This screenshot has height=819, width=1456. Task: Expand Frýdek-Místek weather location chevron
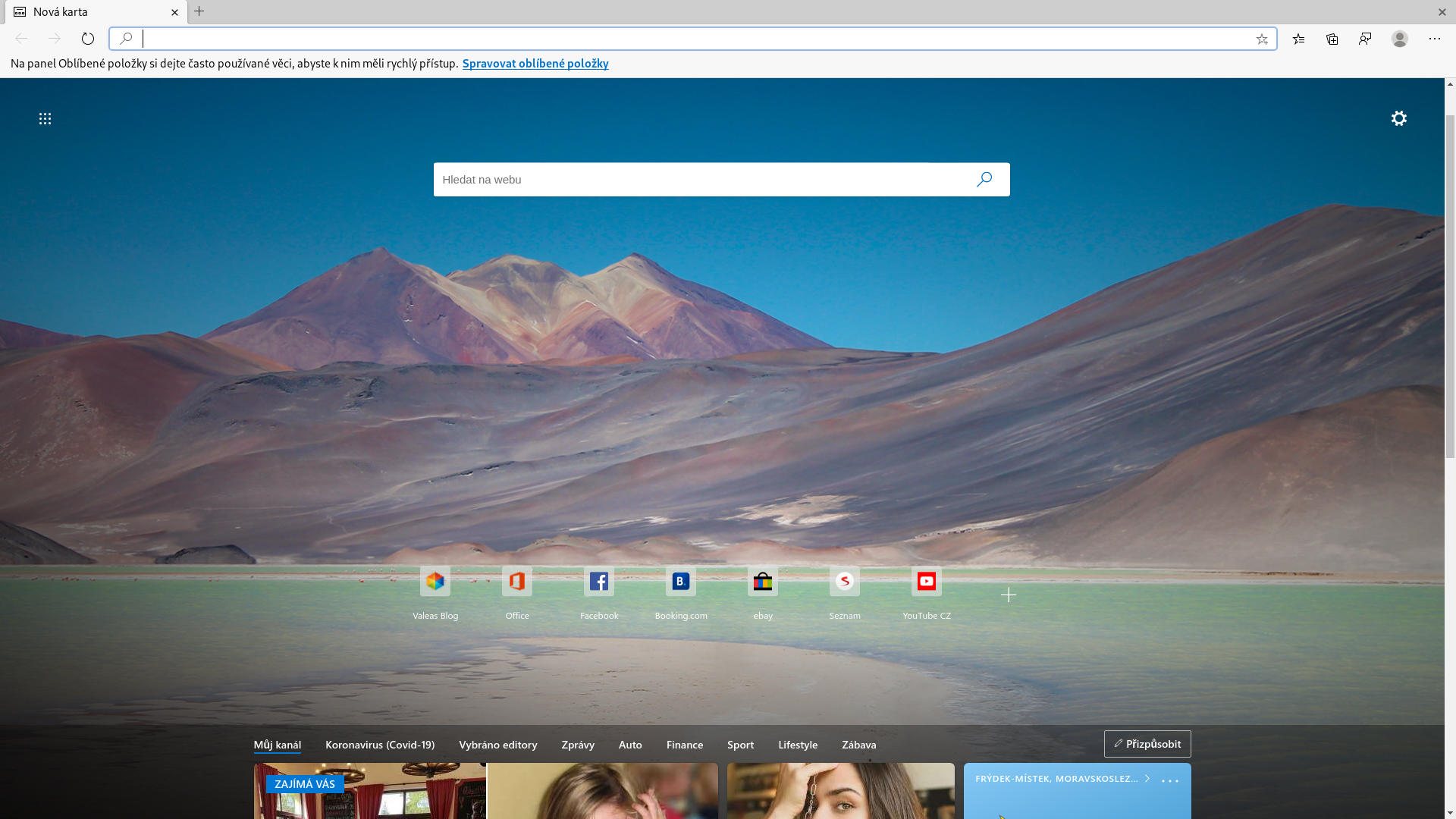pos(1147,779)
